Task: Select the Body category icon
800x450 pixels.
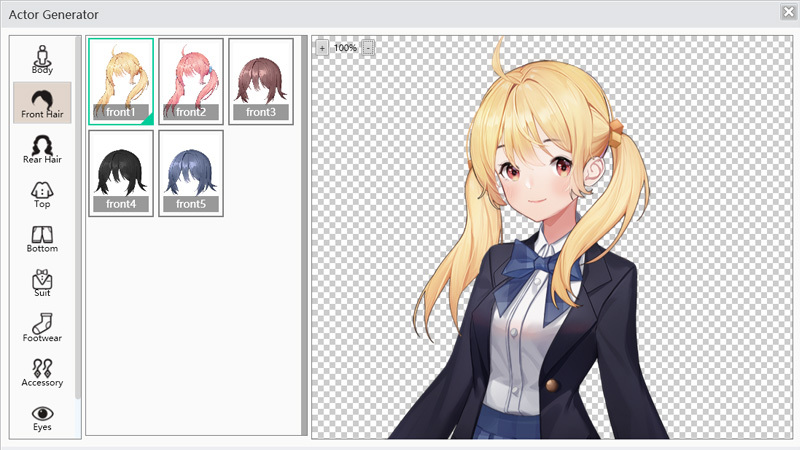Action: 42,58
